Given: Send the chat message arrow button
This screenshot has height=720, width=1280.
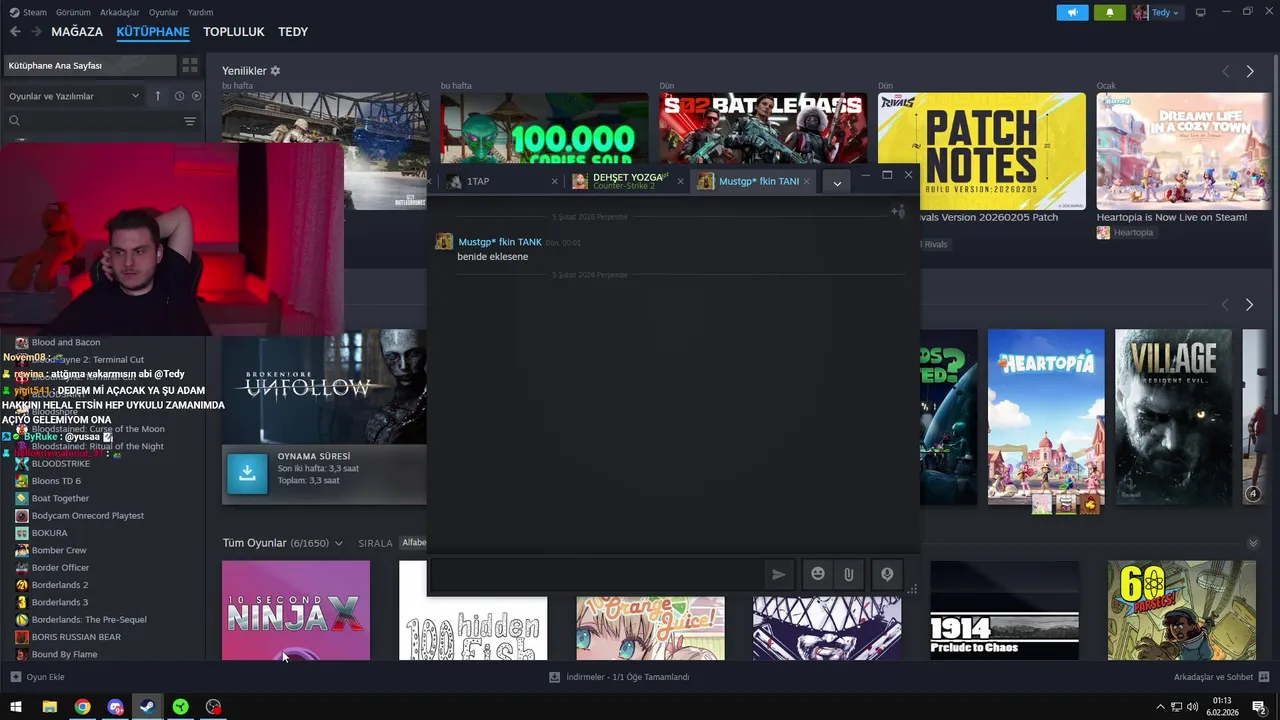Looking at the screenshot, I should [x=779, y=574].
